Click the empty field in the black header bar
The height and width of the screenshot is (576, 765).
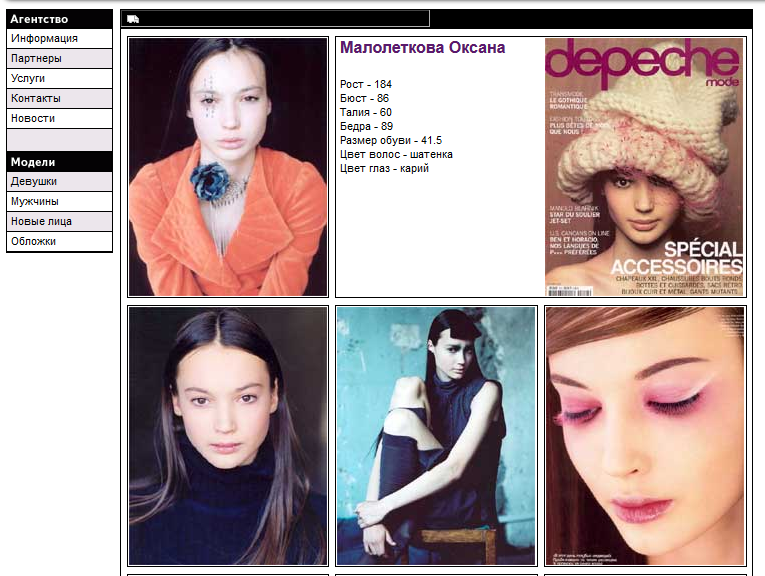(x=276, y=19)
